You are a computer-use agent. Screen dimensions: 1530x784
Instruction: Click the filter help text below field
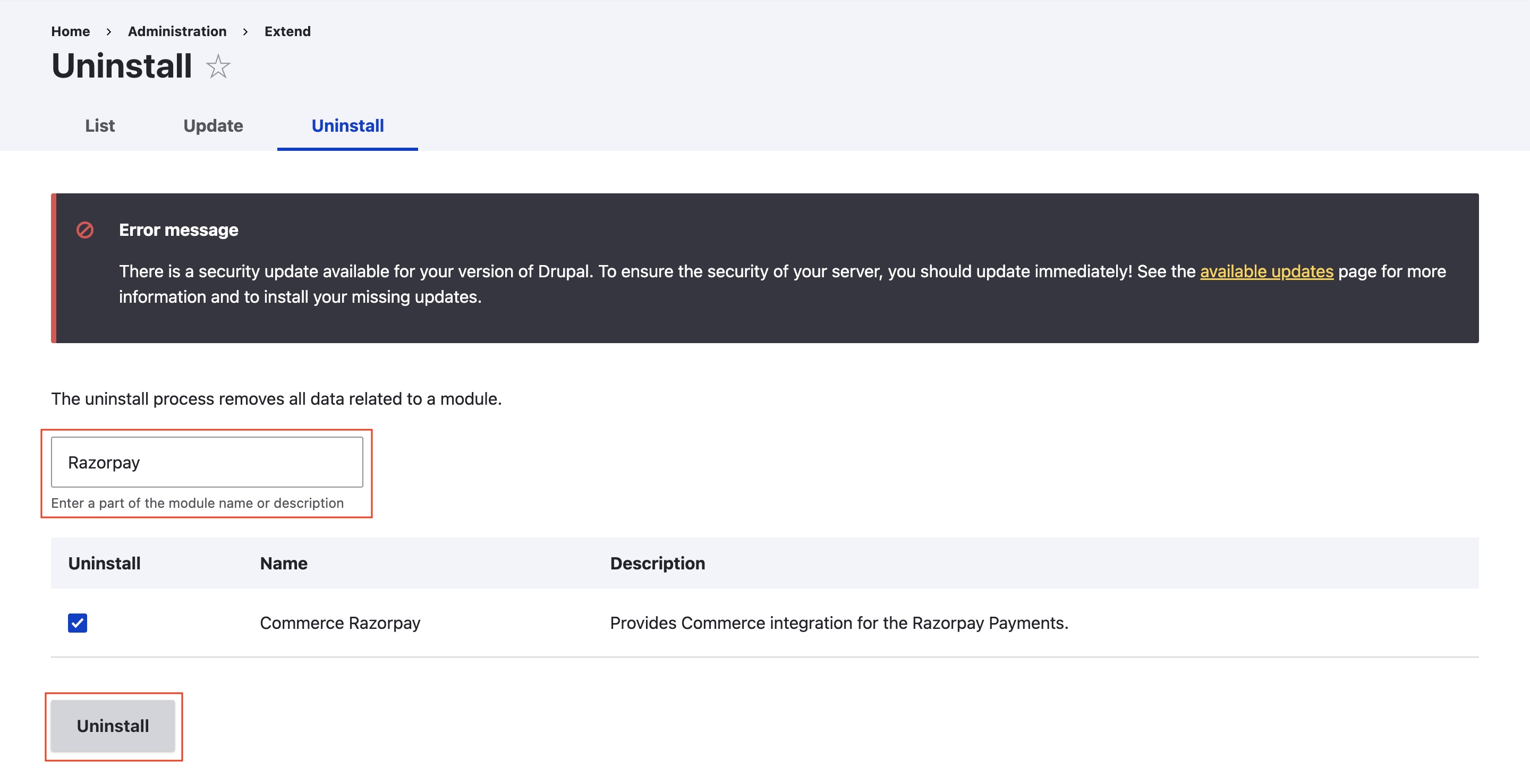[197, 503]
